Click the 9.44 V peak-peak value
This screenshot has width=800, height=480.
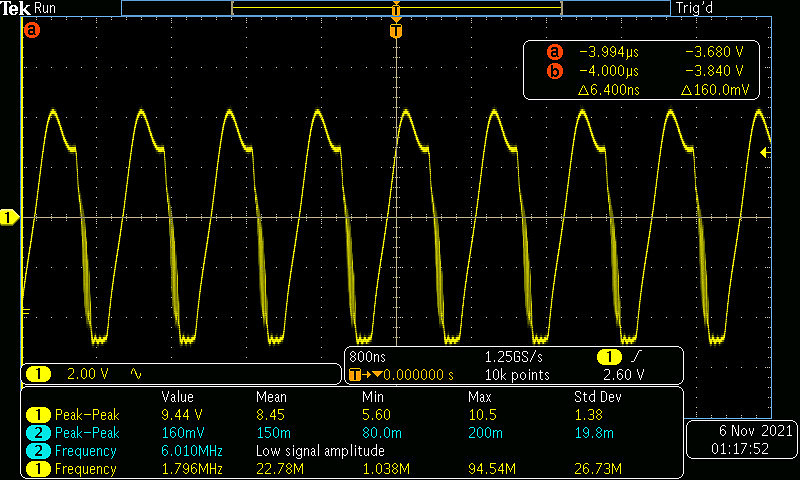pyautogui.click(x=182, y=415)
